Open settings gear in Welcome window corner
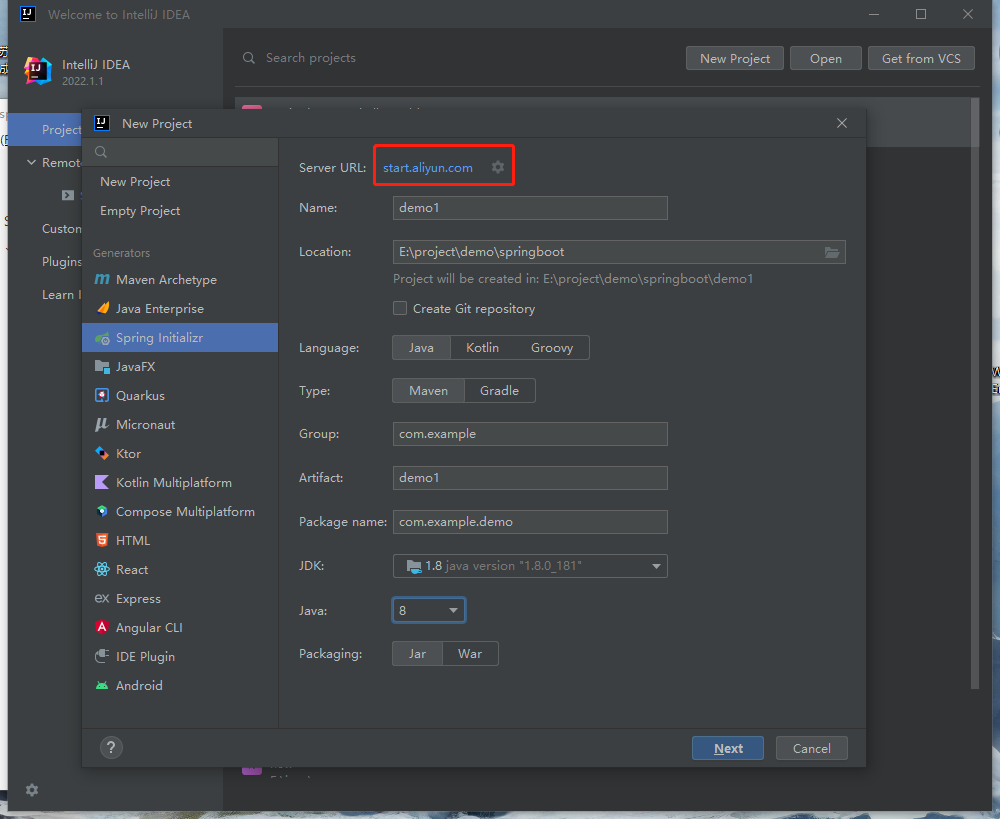This screenshot has width=1000, height=819. (32, 790)
